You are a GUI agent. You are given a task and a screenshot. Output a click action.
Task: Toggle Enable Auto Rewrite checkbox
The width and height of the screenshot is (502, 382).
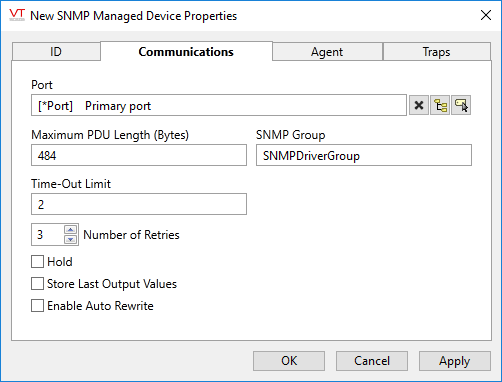pos(37,306)
